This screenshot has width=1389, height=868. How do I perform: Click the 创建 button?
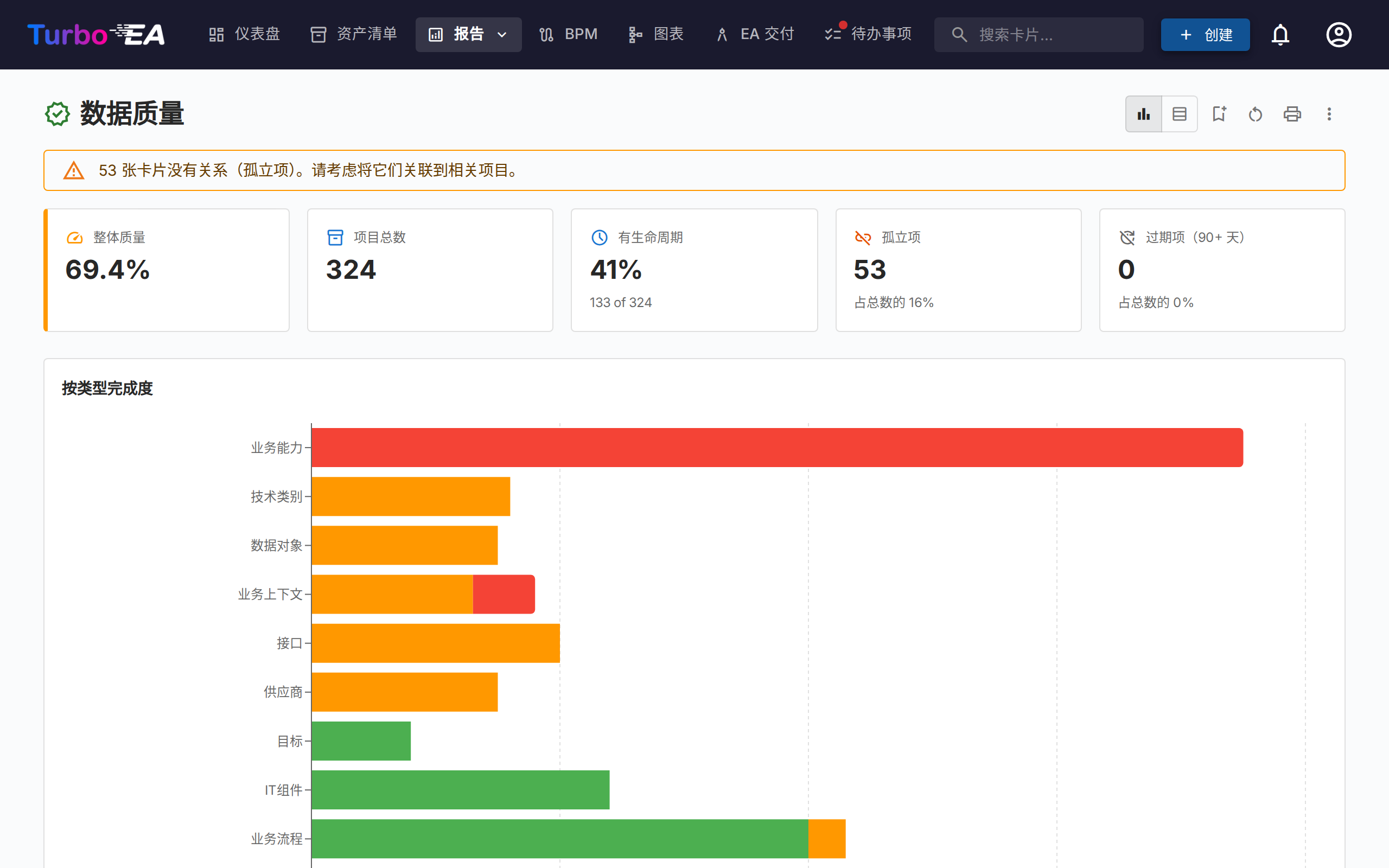pos(1205,34)
